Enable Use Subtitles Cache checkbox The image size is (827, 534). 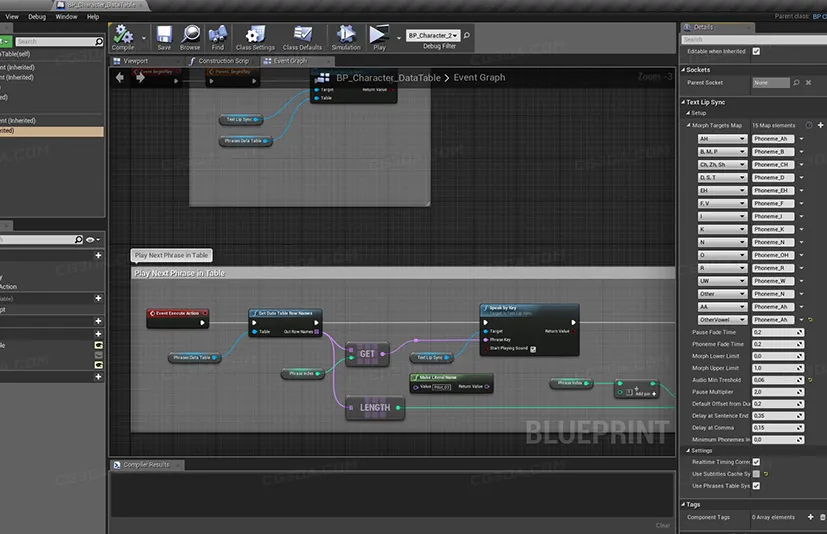756,474
